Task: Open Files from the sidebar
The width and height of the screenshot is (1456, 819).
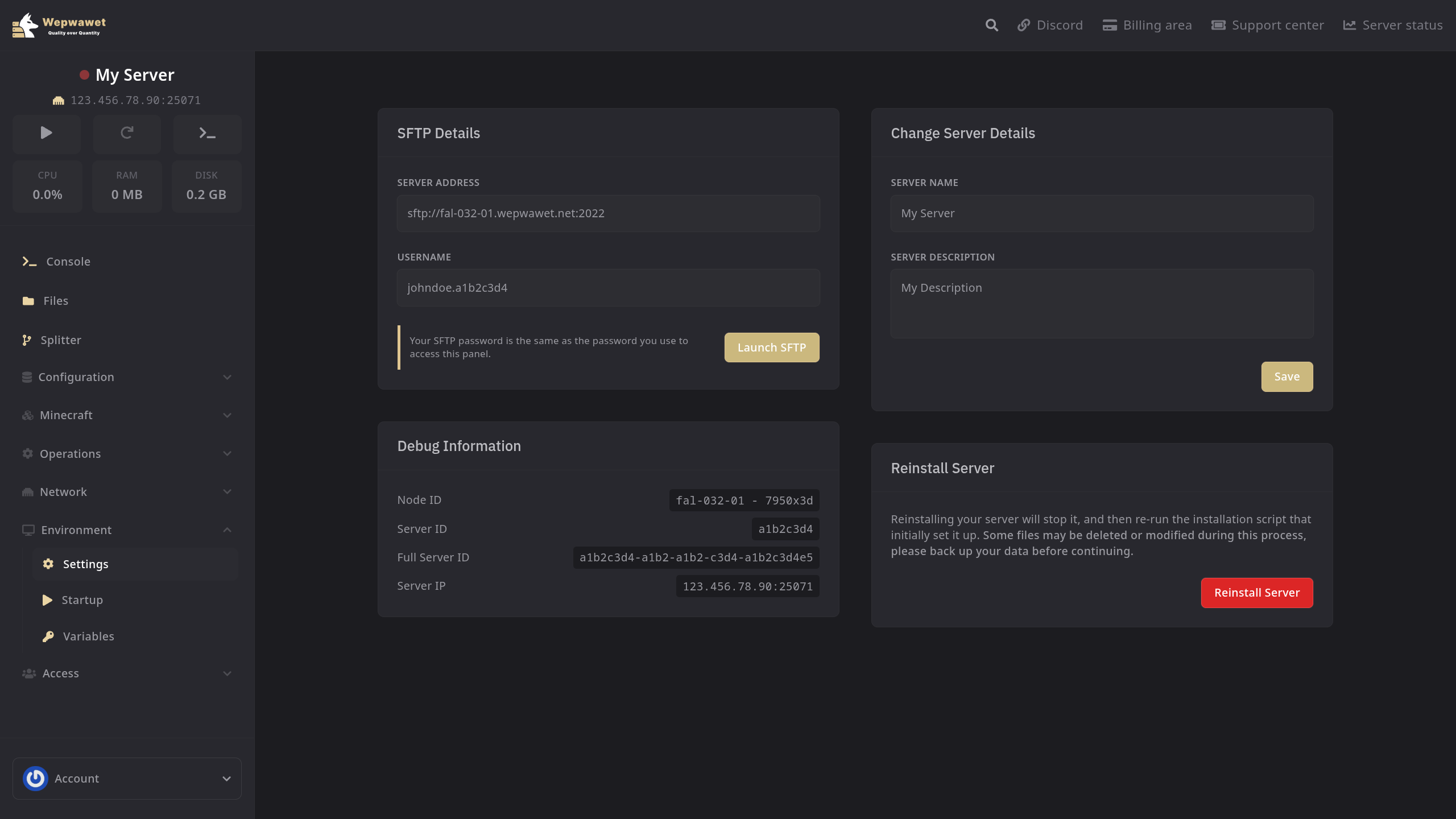Action: 56,301
